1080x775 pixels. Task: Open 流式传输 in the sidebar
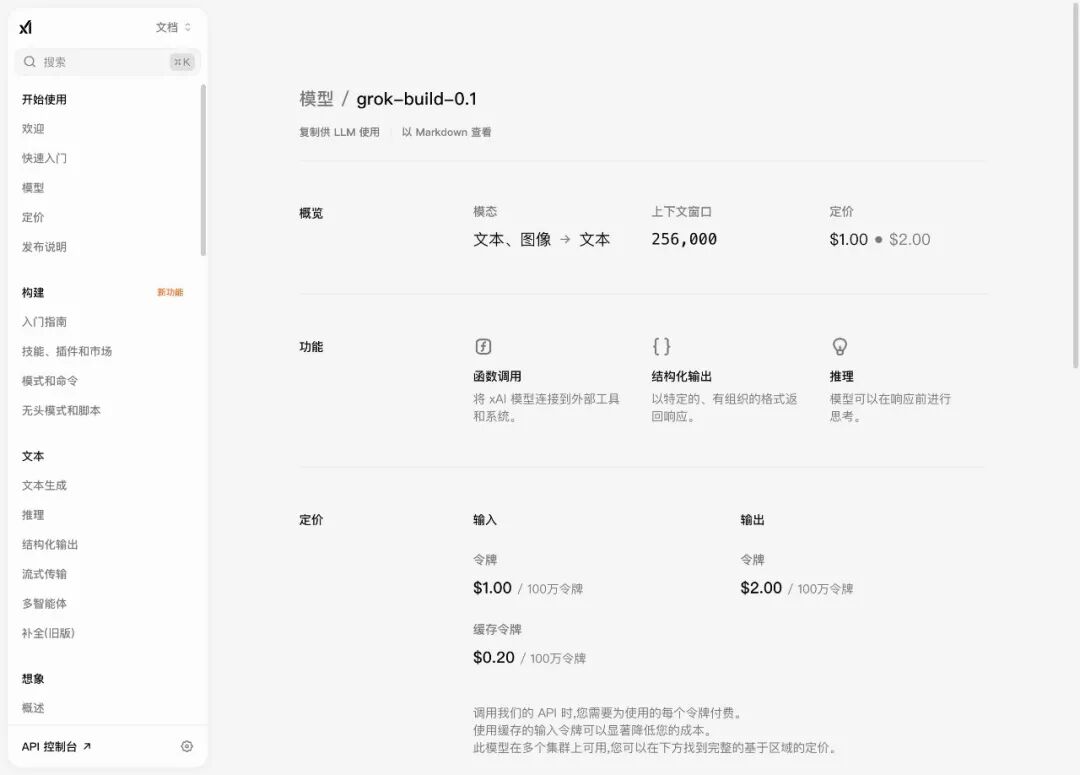click(44, 575)
